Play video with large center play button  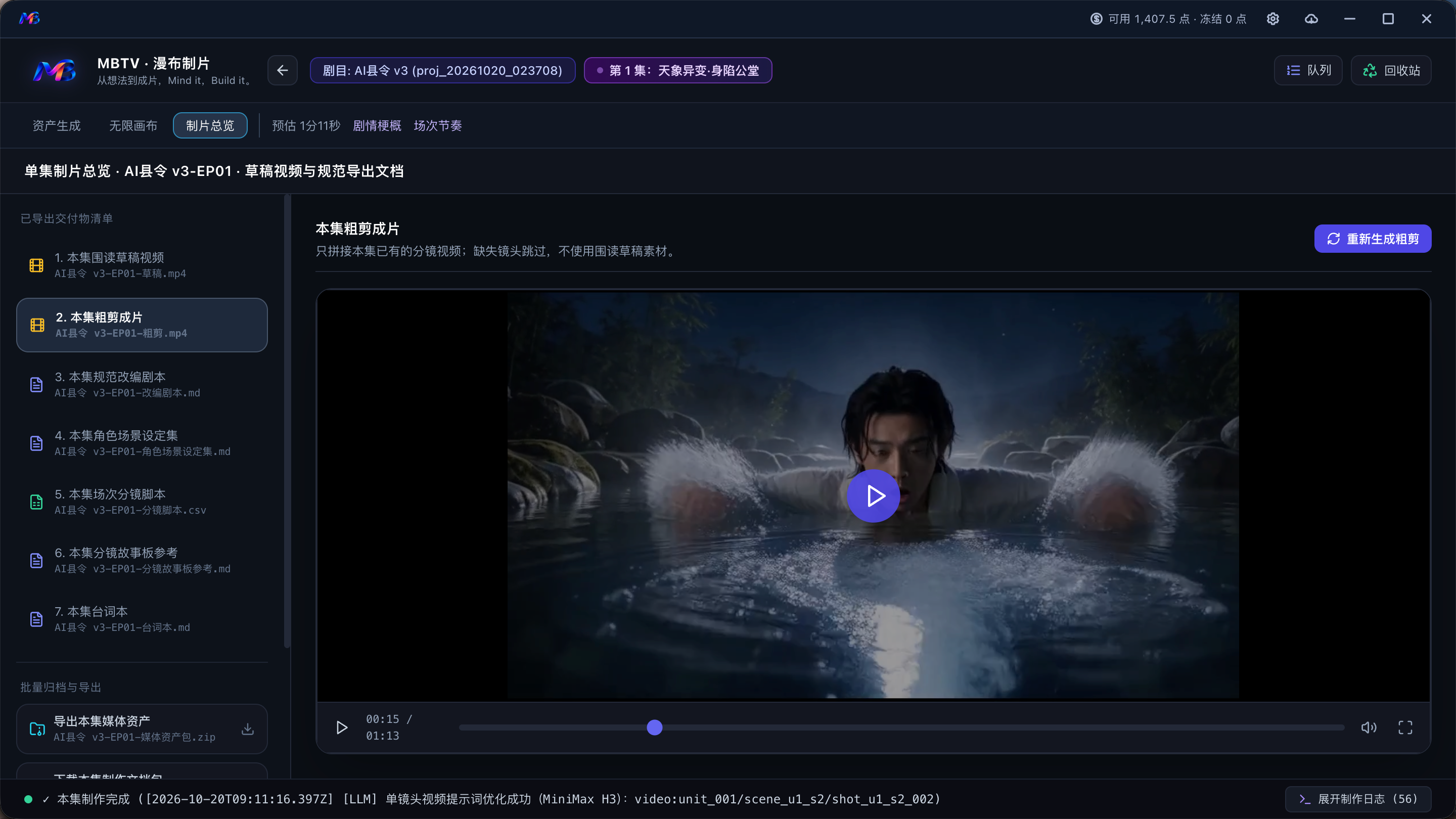(x=873, y=495)
